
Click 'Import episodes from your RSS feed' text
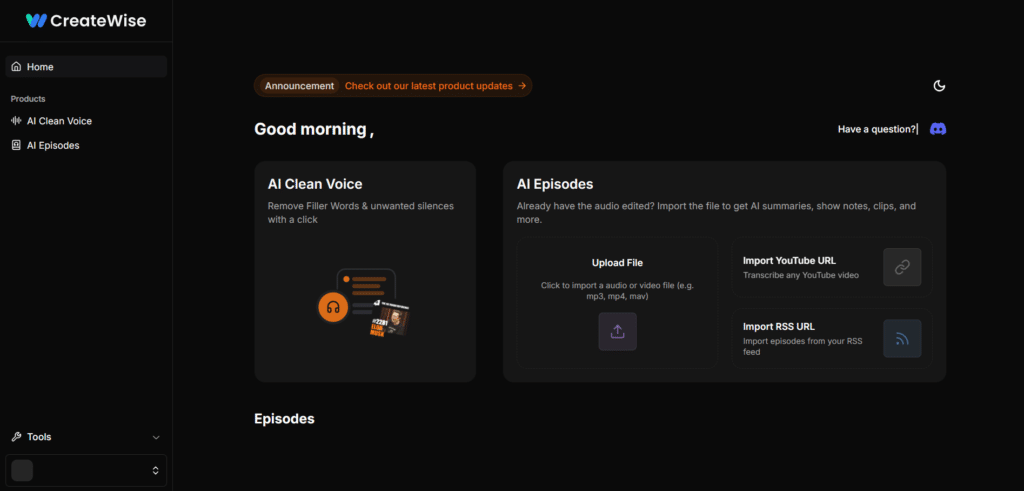coord(803,346)
